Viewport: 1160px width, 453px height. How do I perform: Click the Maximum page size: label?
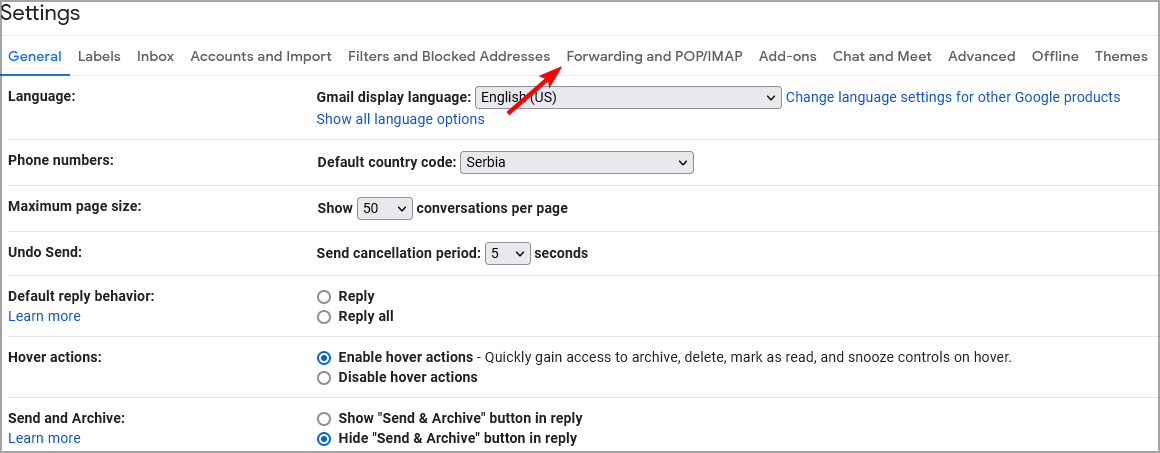(x=75, y=207)
